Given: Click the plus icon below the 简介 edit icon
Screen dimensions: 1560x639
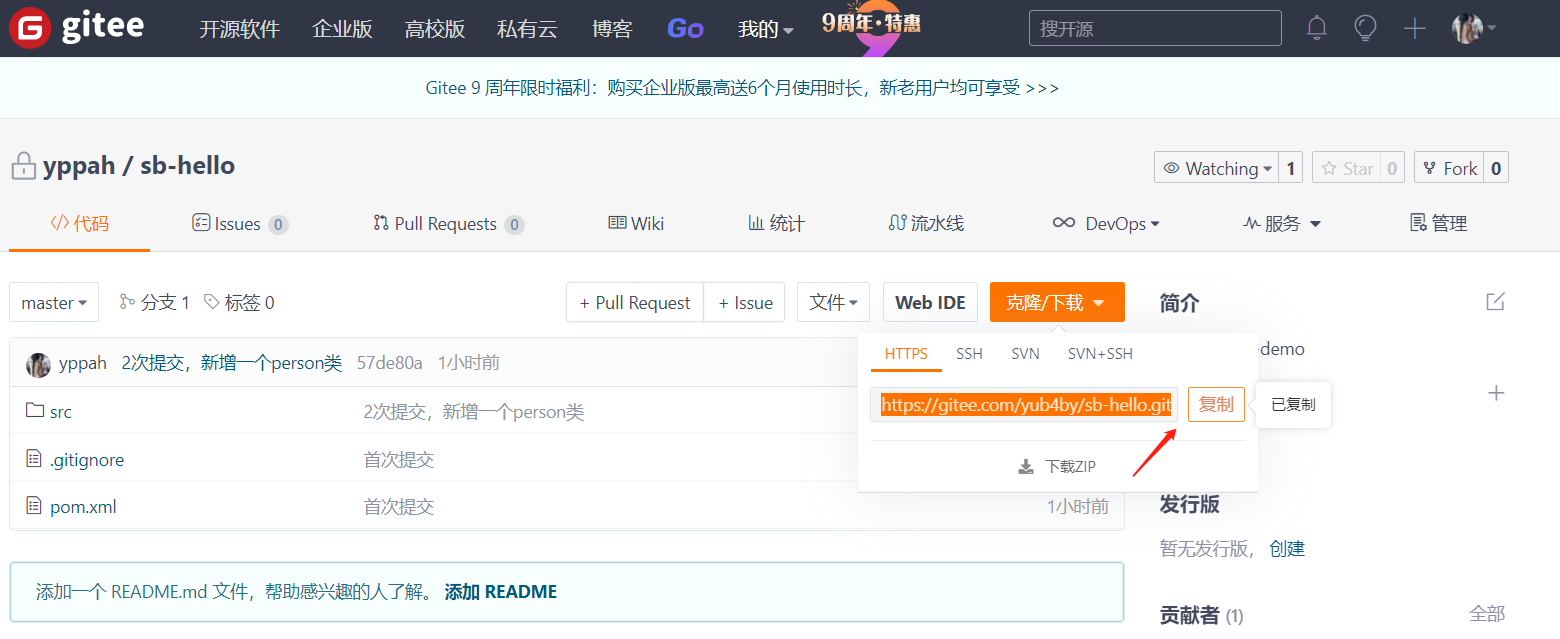Looking at the screenshot, I should pyautogui.click(x=1496, y=393).
